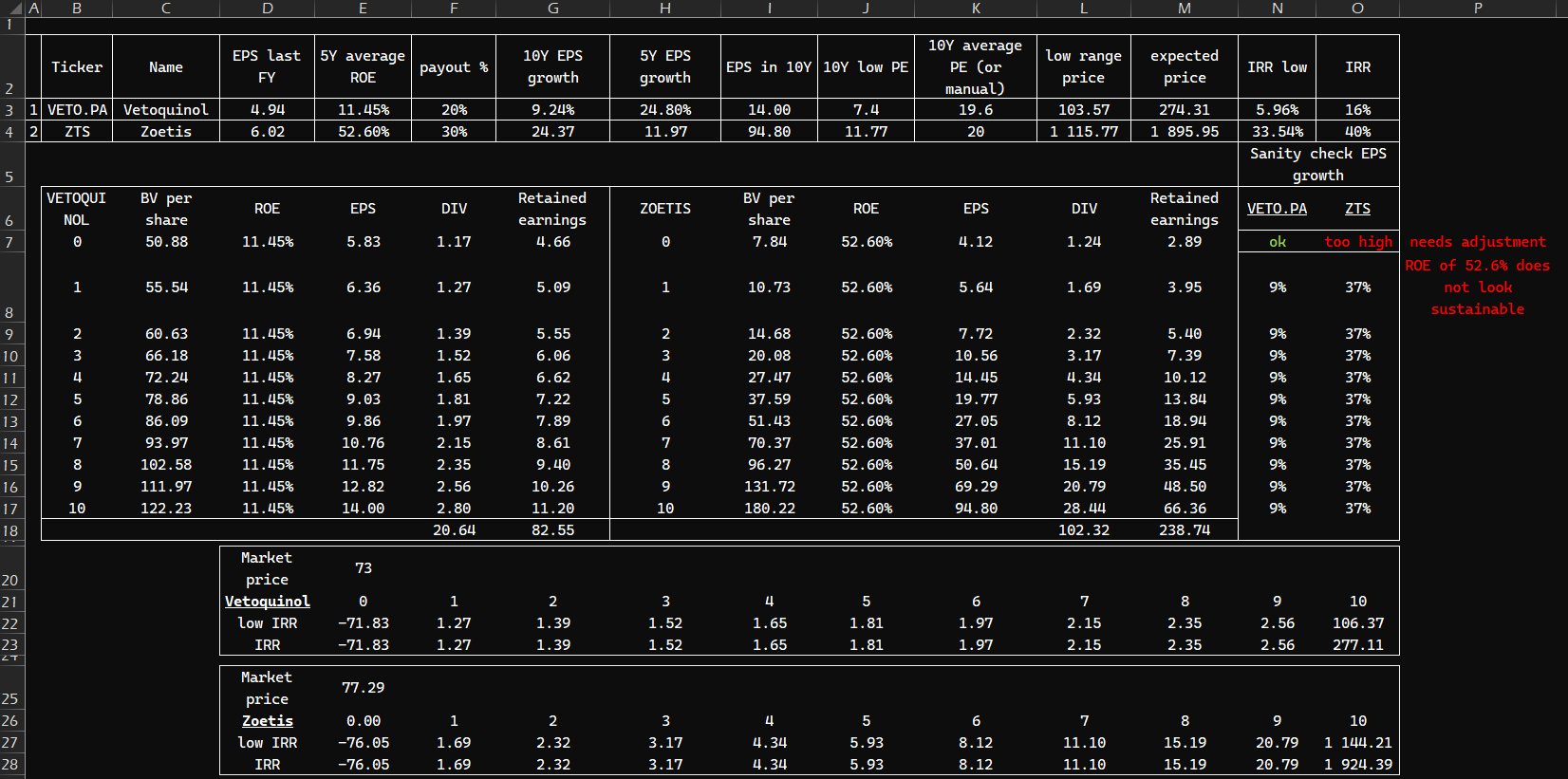This screenshot has height=779, width=1568.
Task: Click the 24.80% EPS growth cell
Action: coord(665,110)
